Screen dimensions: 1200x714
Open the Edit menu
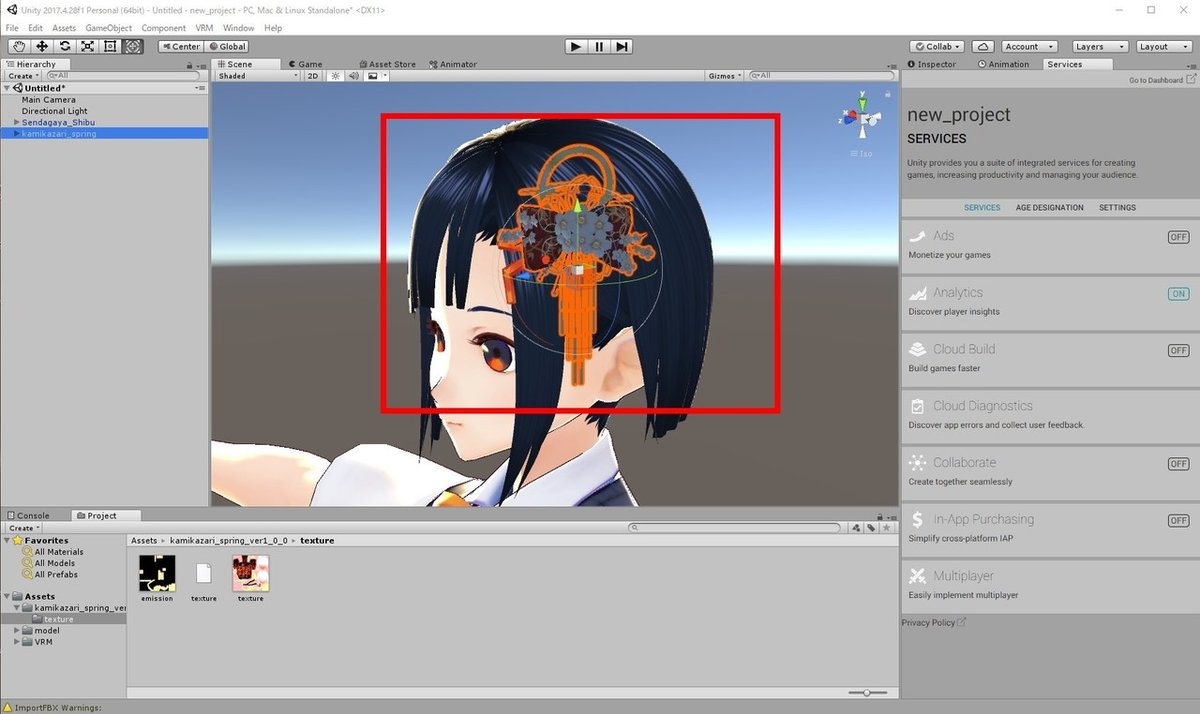[x=36, y=28]
